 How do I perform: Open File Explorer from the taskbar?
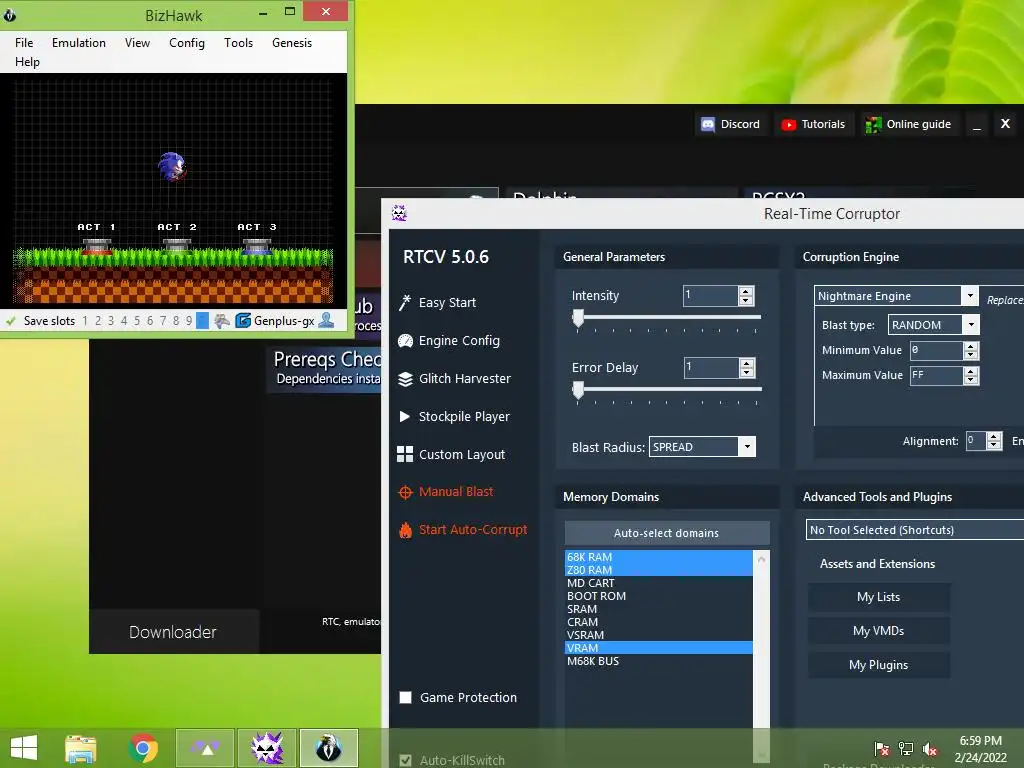[x=80, y=748]
